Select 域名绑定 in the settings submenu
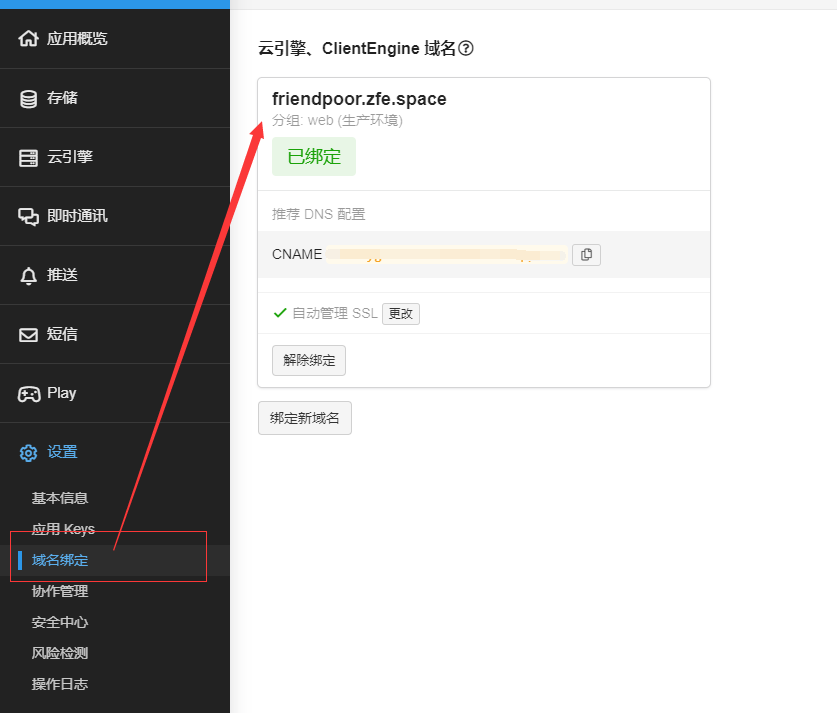 [x=59, y=560]
